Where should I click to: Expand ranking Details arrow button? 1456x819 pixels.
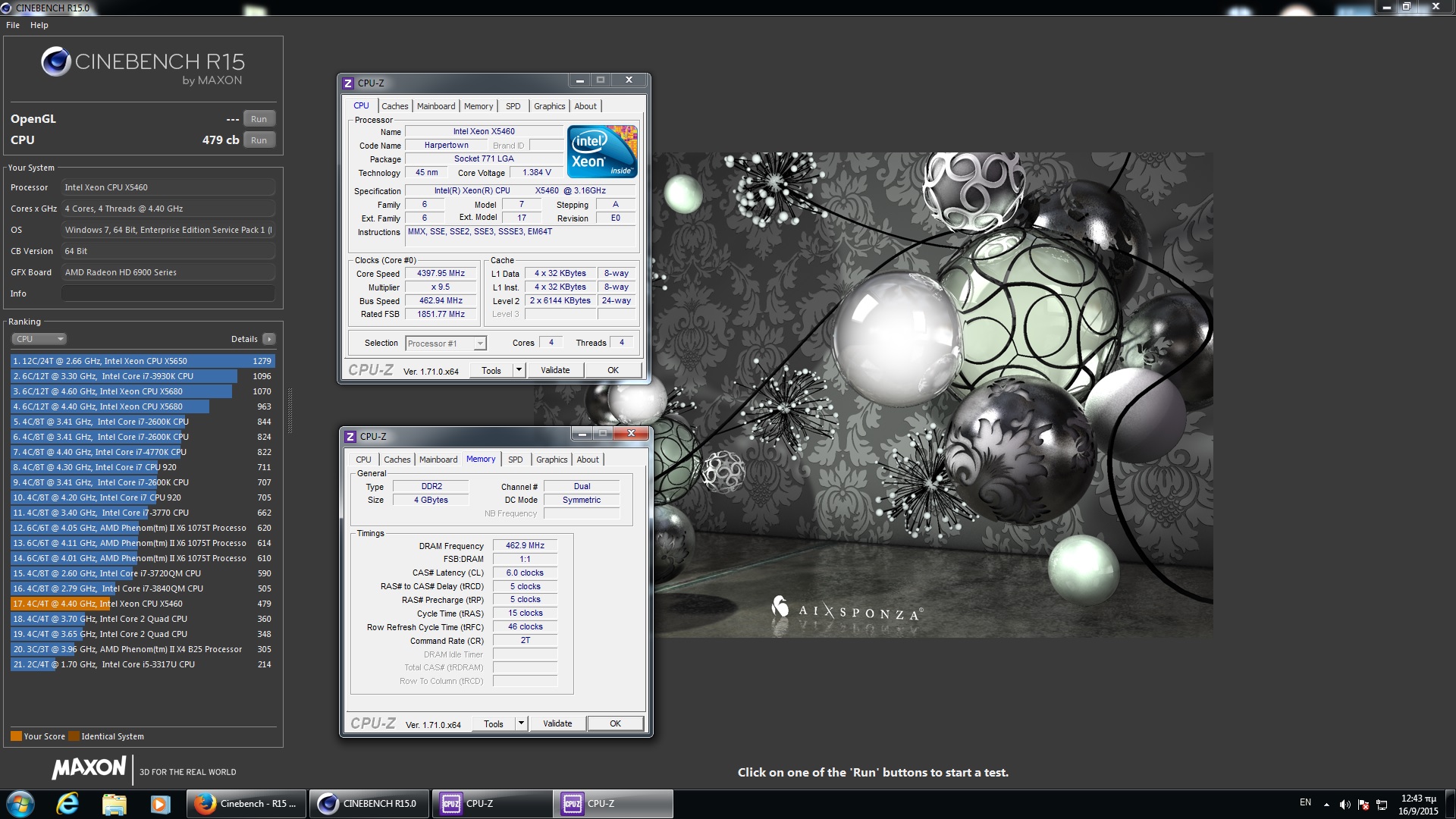coord(269,339)
